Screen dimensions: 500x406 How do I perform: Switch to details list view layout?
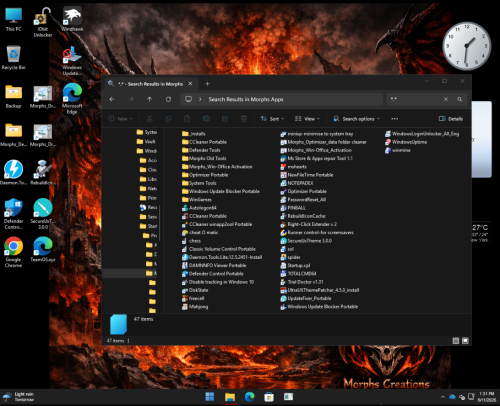pyautogui.click(x=456, y=341)
